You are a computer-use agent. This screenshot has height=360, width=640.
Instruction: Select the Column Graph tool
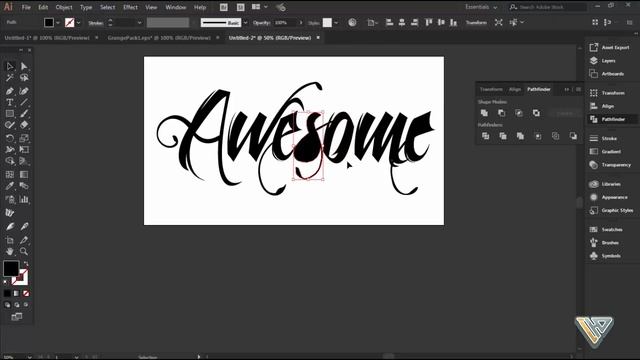point(24,200)
